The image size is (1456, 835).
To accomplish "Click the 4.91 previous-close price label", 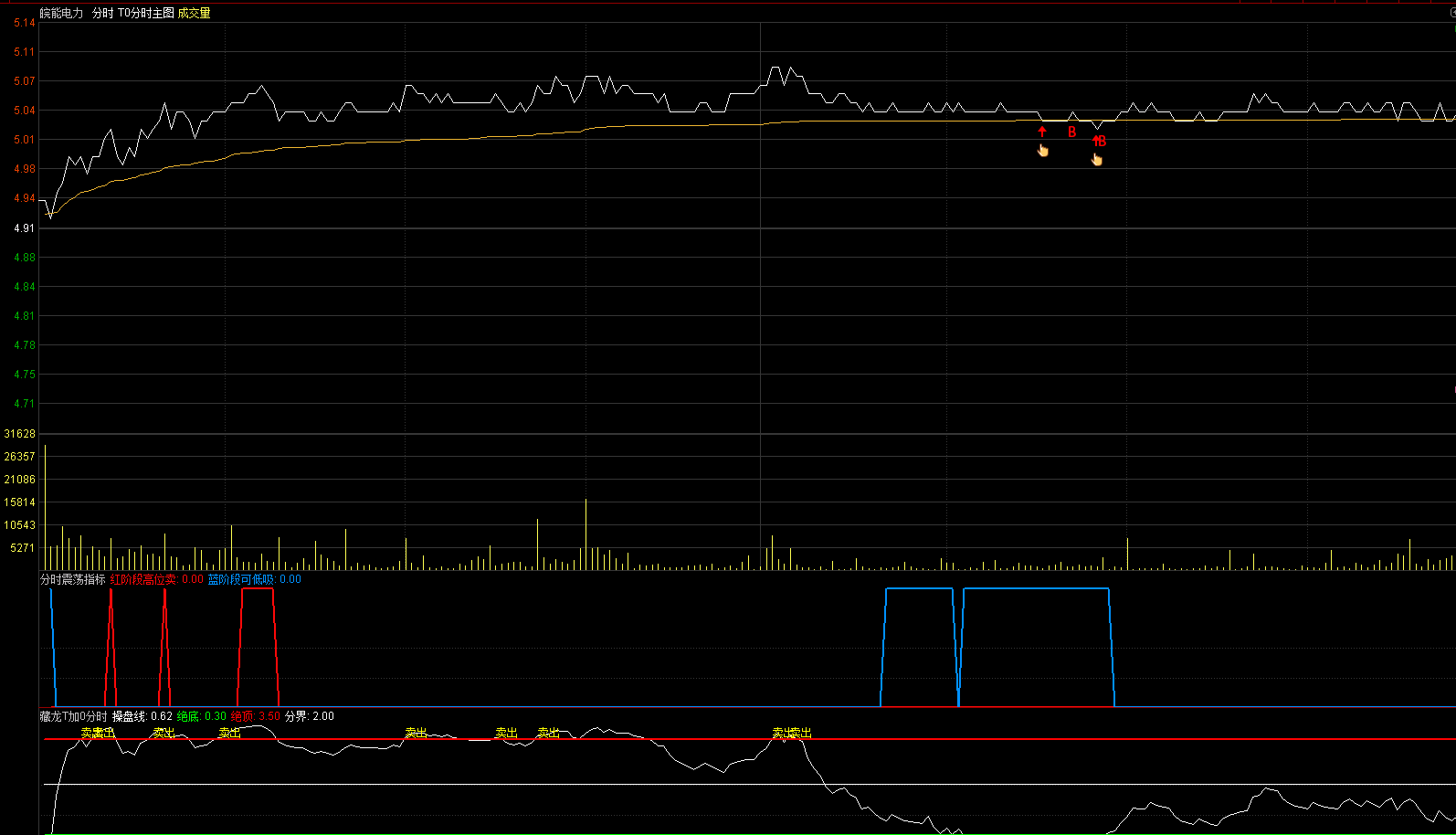I will [x=24, y=228].
